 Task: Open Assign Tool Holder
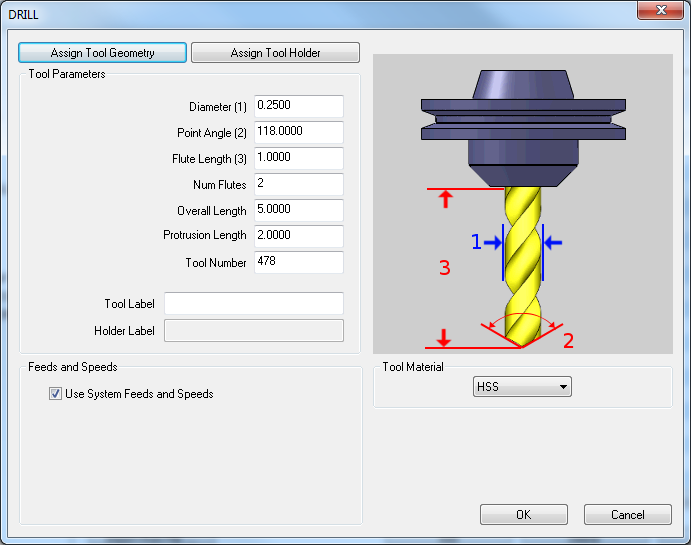pyautogui.click(x=275, y=53)
